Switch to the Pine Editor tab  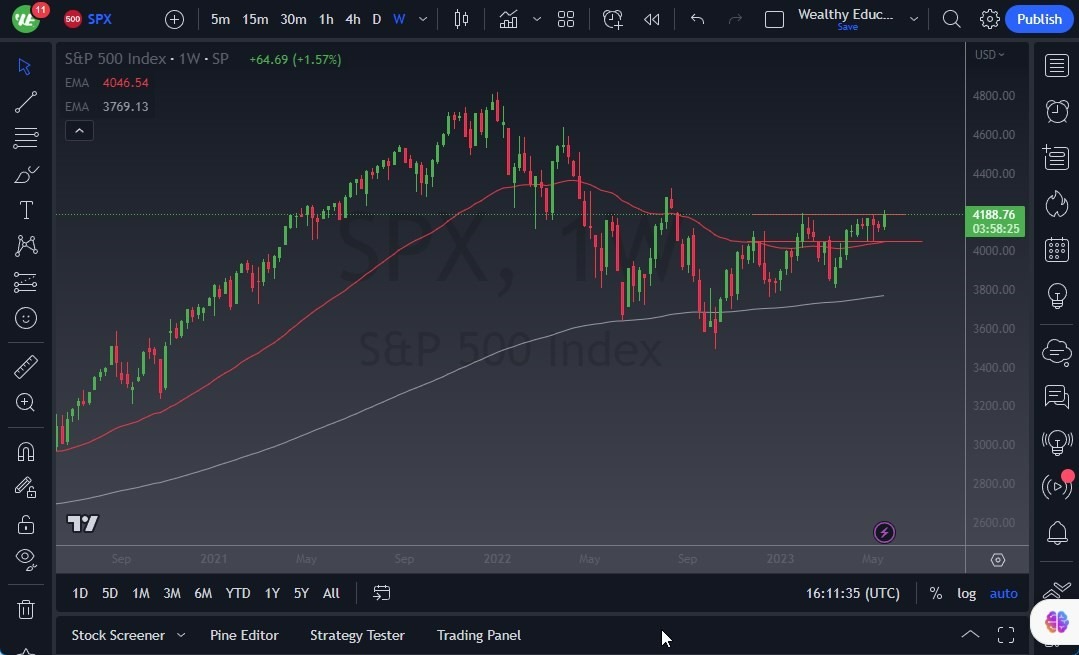(244, 635)
